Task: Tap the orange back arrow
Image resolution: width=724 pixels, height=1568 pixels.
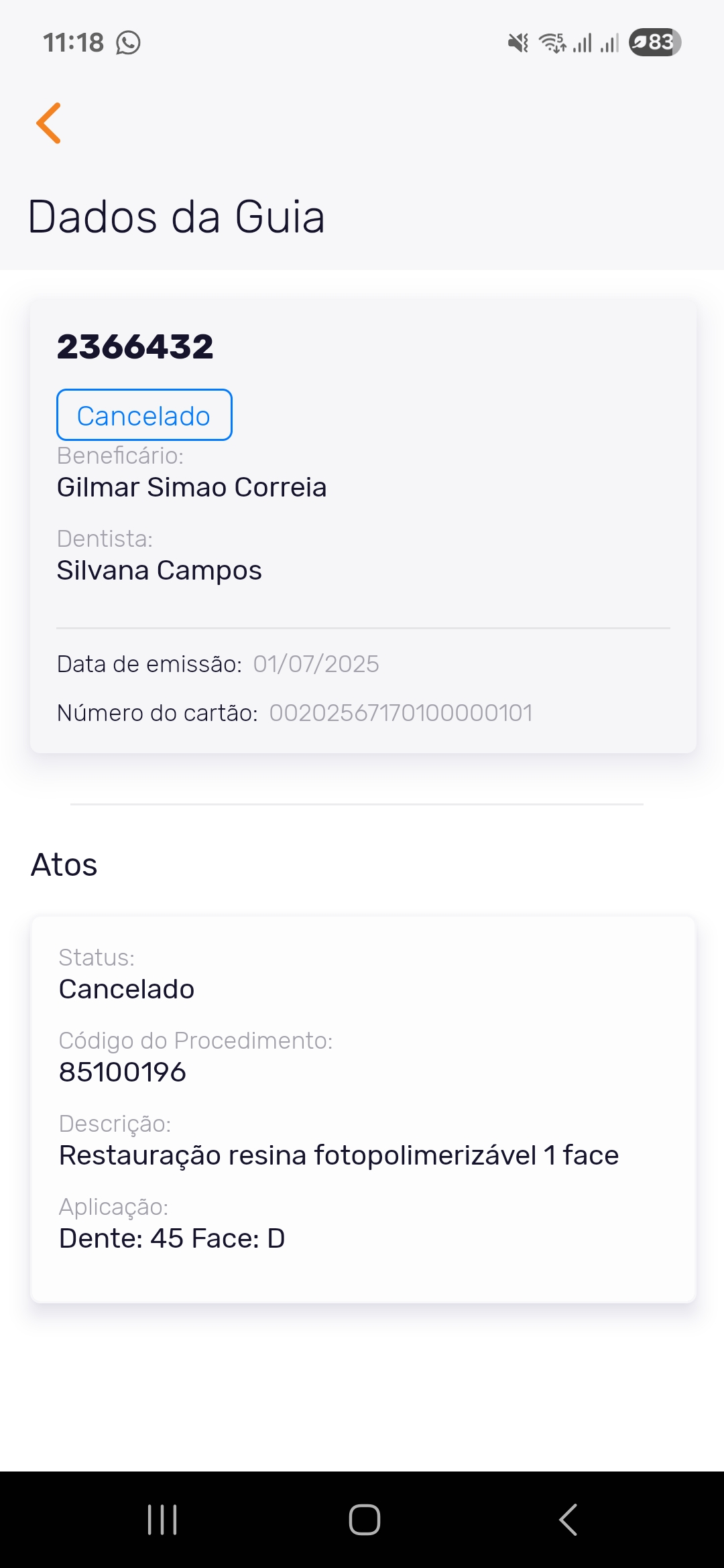Action: 49,123
